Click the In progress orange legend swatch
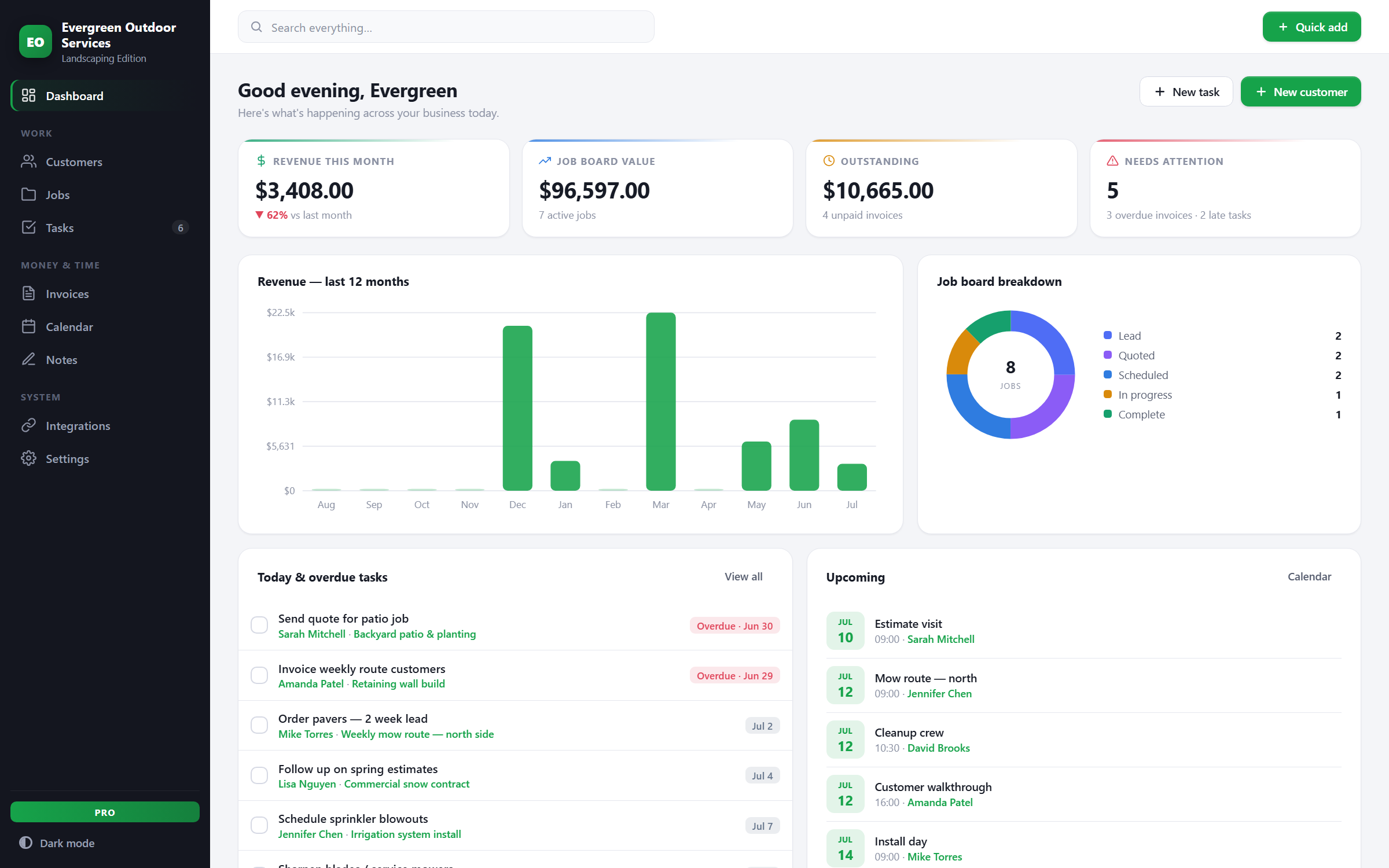The width and height of the screenshot is (1389, 868). pyautogui.click(x=1108, y=394)
